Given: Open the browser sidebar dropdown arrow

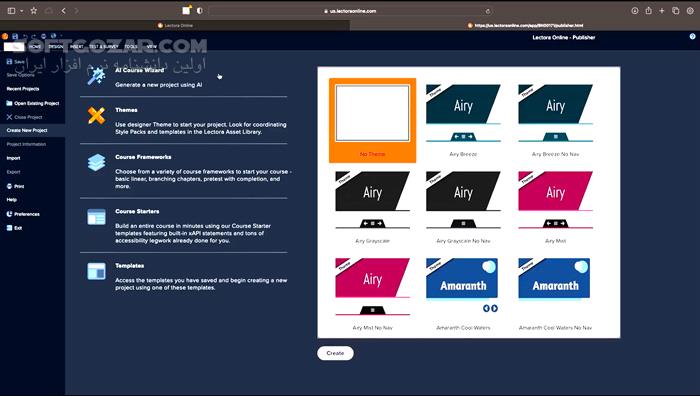Looking at the screenshot, I should point(21,11).
